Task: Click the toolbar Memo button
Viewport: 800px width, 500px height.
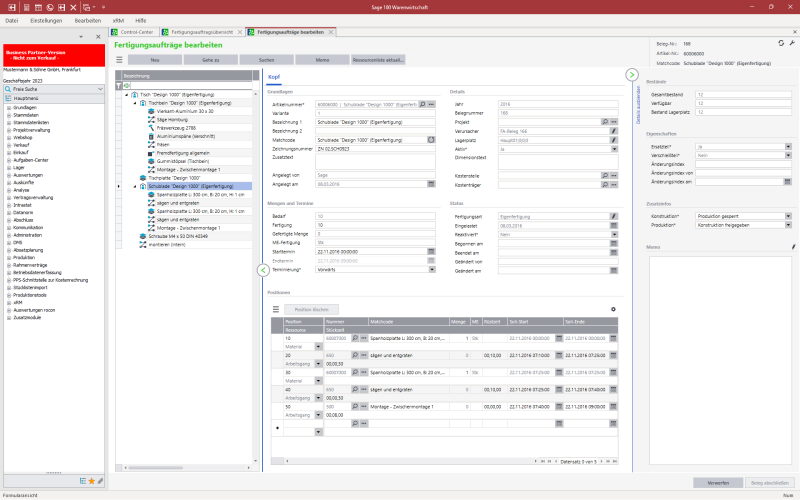Action: point(322,60)
